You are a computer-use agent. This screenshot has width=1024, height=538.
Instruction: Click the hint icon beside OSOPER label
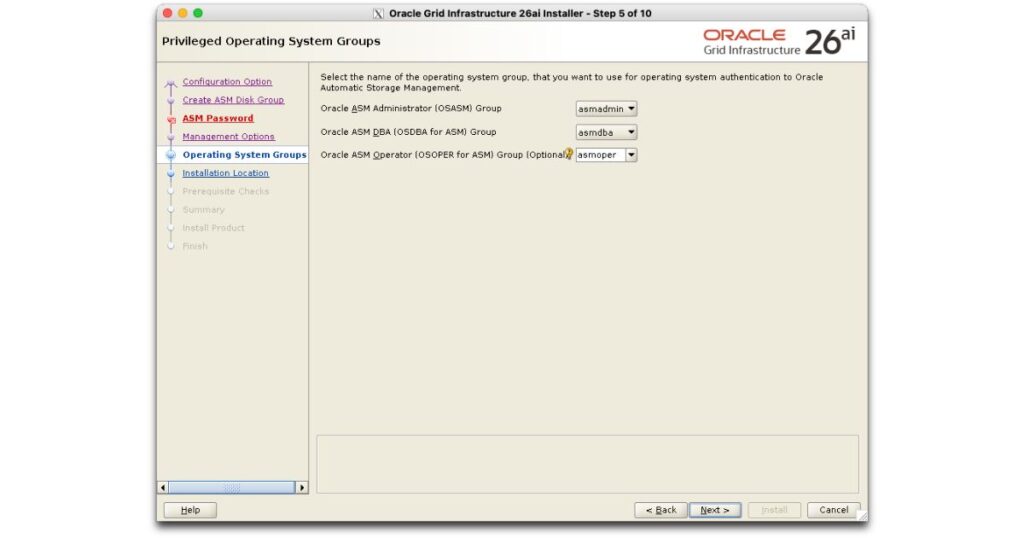coord(569,154)
